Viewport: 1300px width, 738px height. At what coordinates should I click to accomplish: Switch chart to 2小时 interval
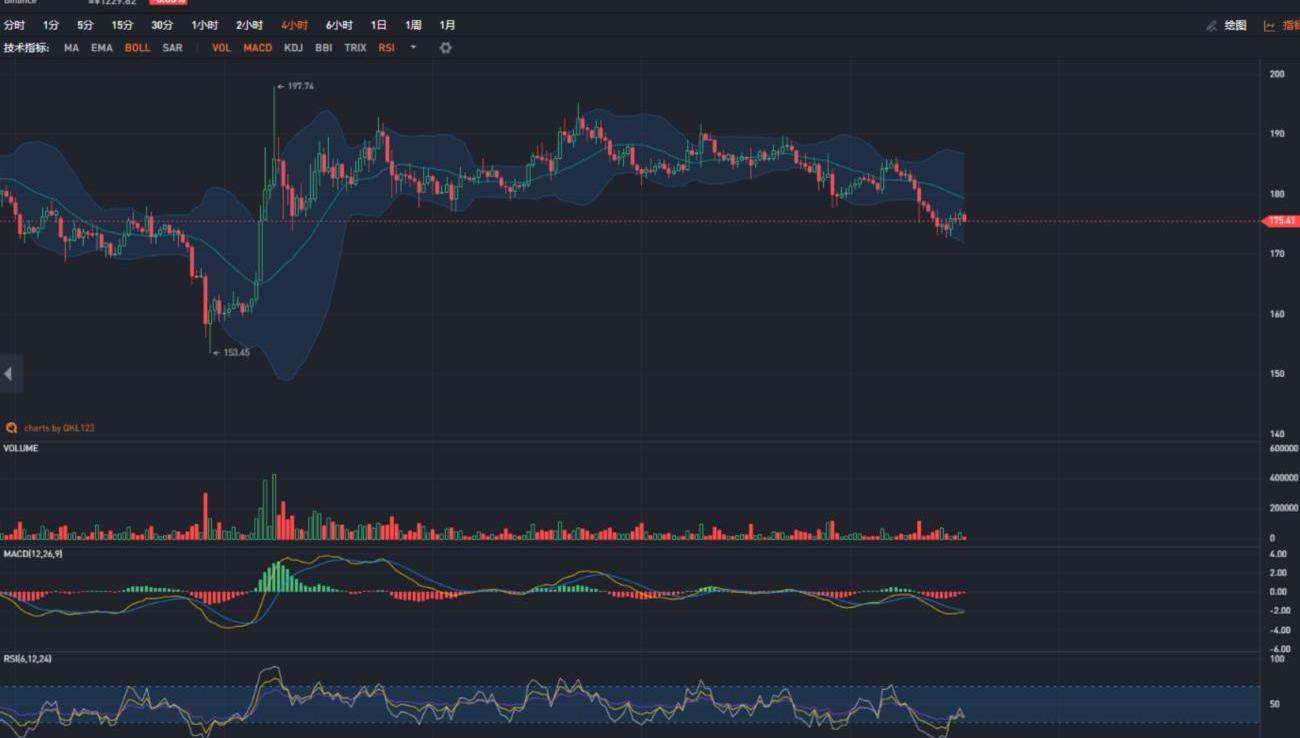click(x=250, y=25)
